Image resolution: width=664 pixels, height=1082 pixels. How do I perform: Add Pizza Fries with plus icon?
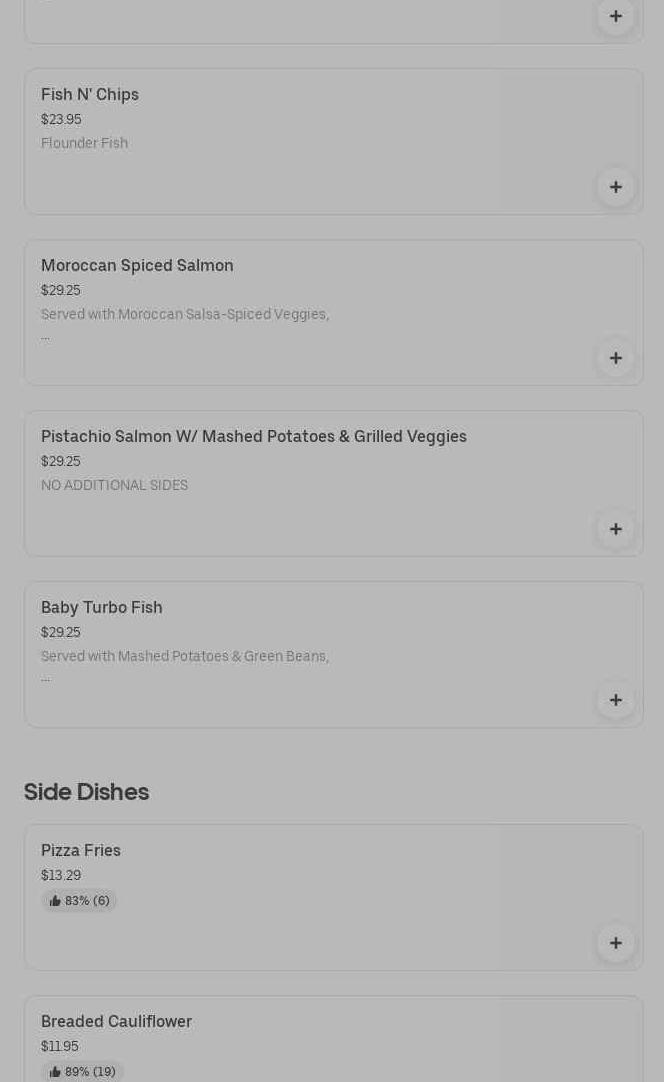pos(615,943)
